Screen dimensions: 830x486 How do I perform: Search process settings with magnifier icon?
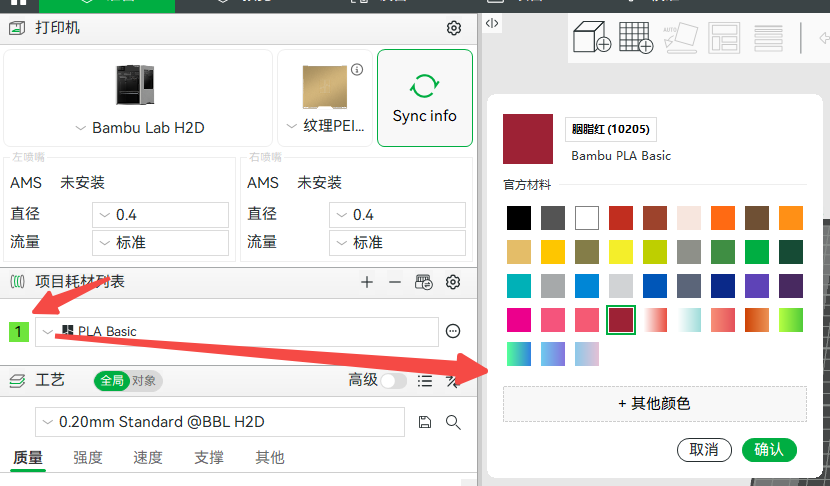pos(453,422)
